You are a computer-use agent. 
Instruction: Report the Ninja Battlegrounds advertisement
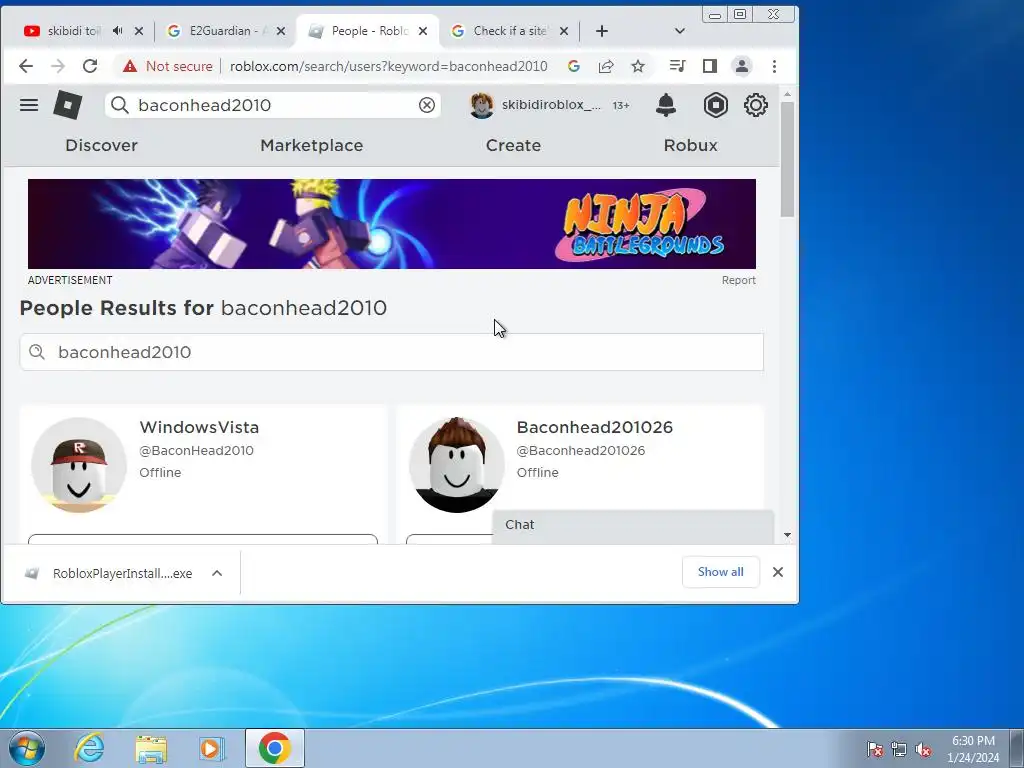point(738,280)
